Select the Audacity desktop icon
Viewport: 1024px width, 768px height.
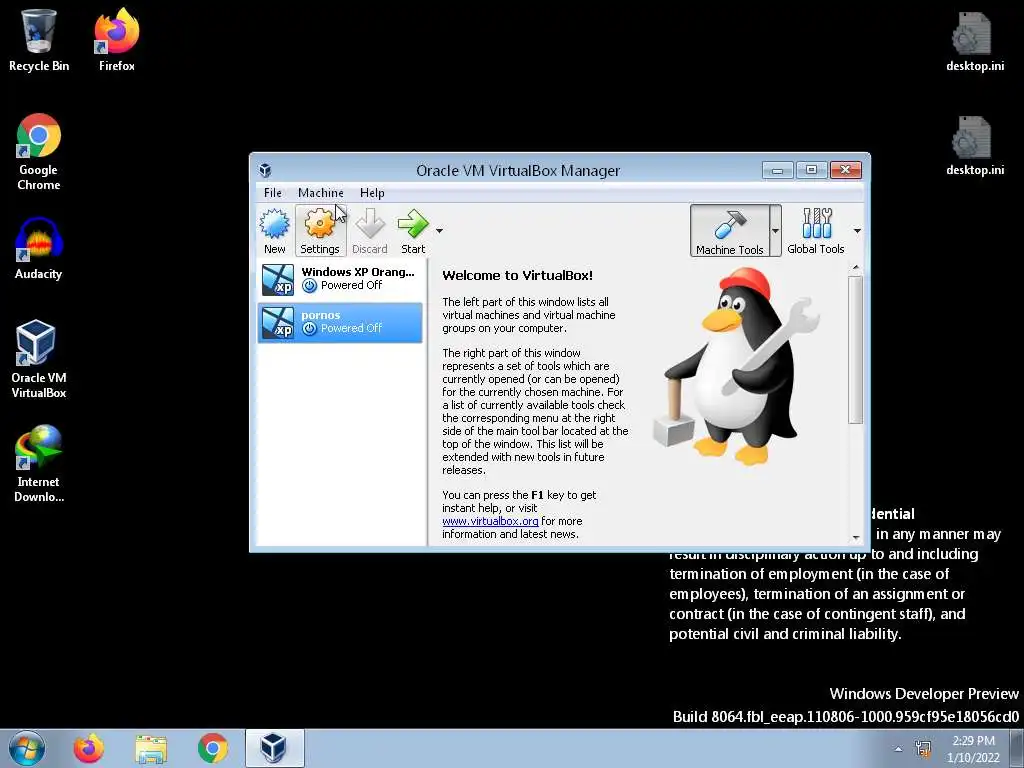click(39, 249)
